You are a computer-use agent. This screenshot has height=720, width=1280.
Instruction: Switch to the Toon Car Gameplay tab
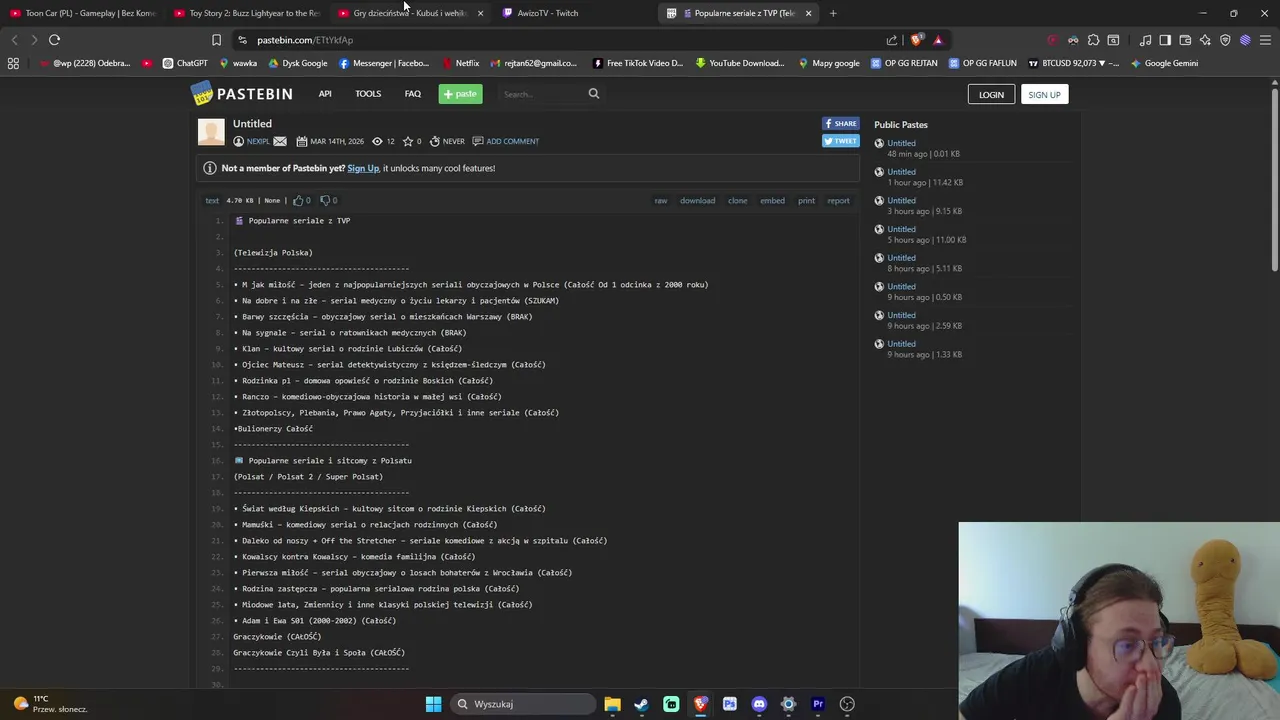82,13
